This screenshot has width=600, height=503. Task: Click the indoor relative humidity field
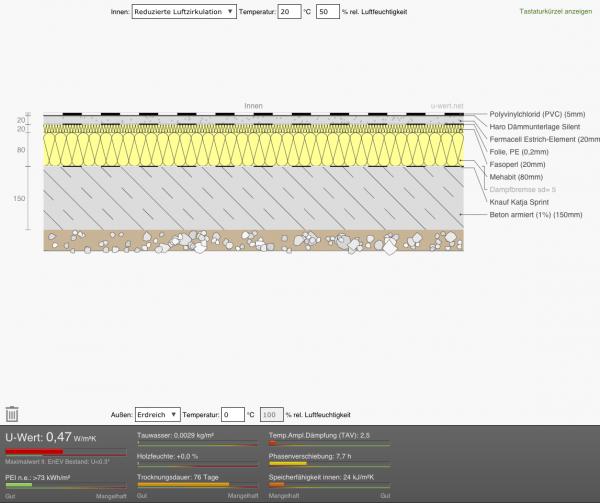point(327,12)
